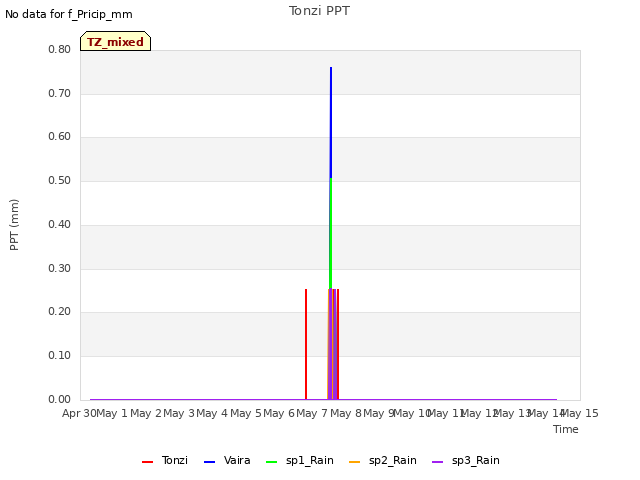Click the 'May 12' x-axis label
The image size is (640, 480).
click(479, 413)
